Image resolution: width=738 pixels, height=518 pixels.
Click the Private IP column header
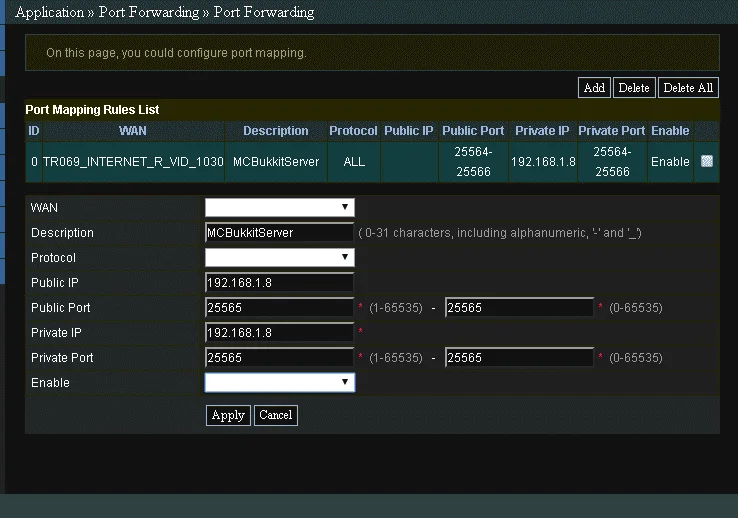point(543,131)
